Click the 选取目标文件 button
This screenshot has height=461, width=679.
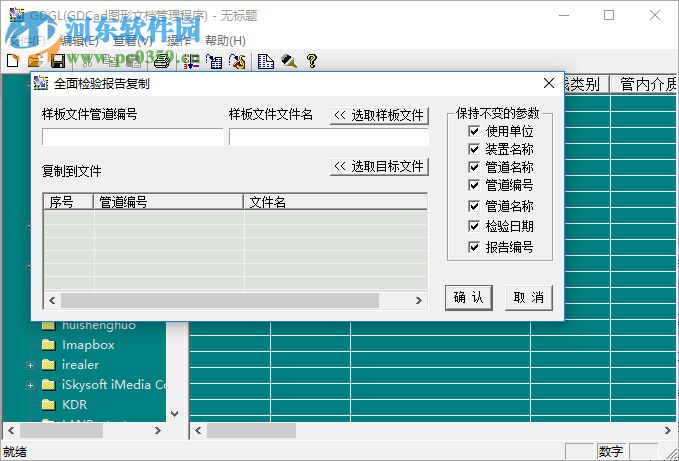coord(379,167)
